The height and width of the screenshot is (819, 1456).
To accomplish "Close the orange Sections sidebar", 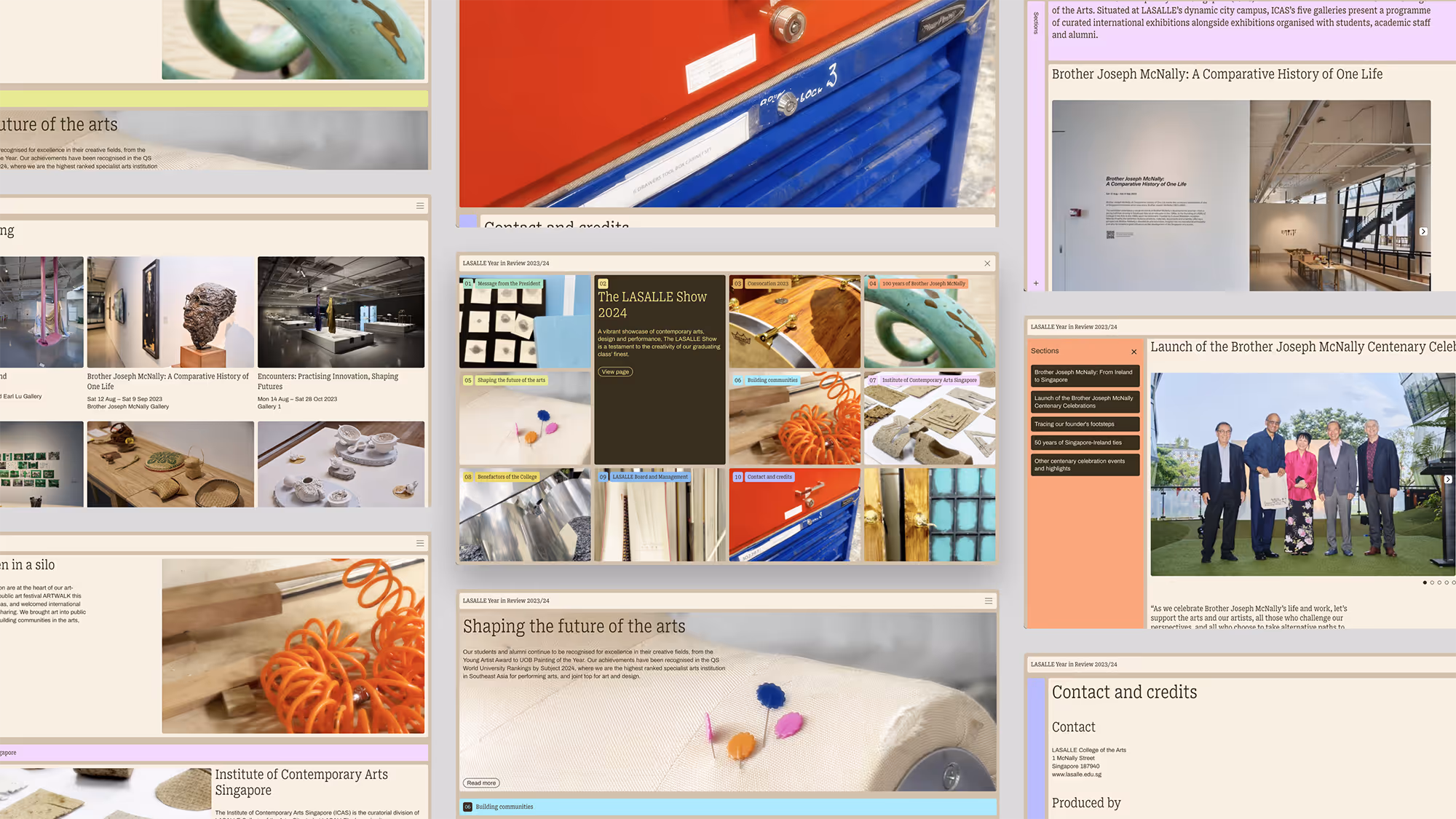I will [x=1133, y=352].
